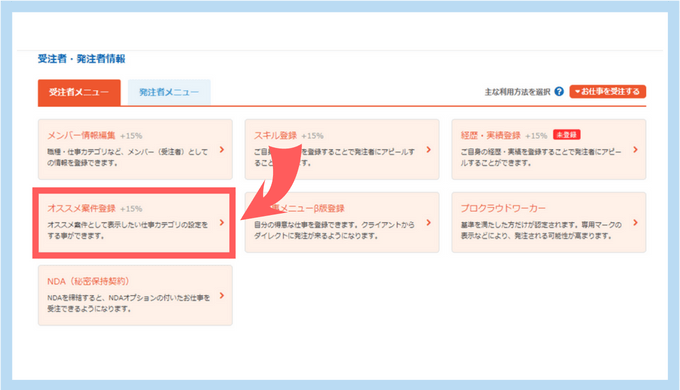Open the オススメ案件登録 card title

click(x=81, y=208)
